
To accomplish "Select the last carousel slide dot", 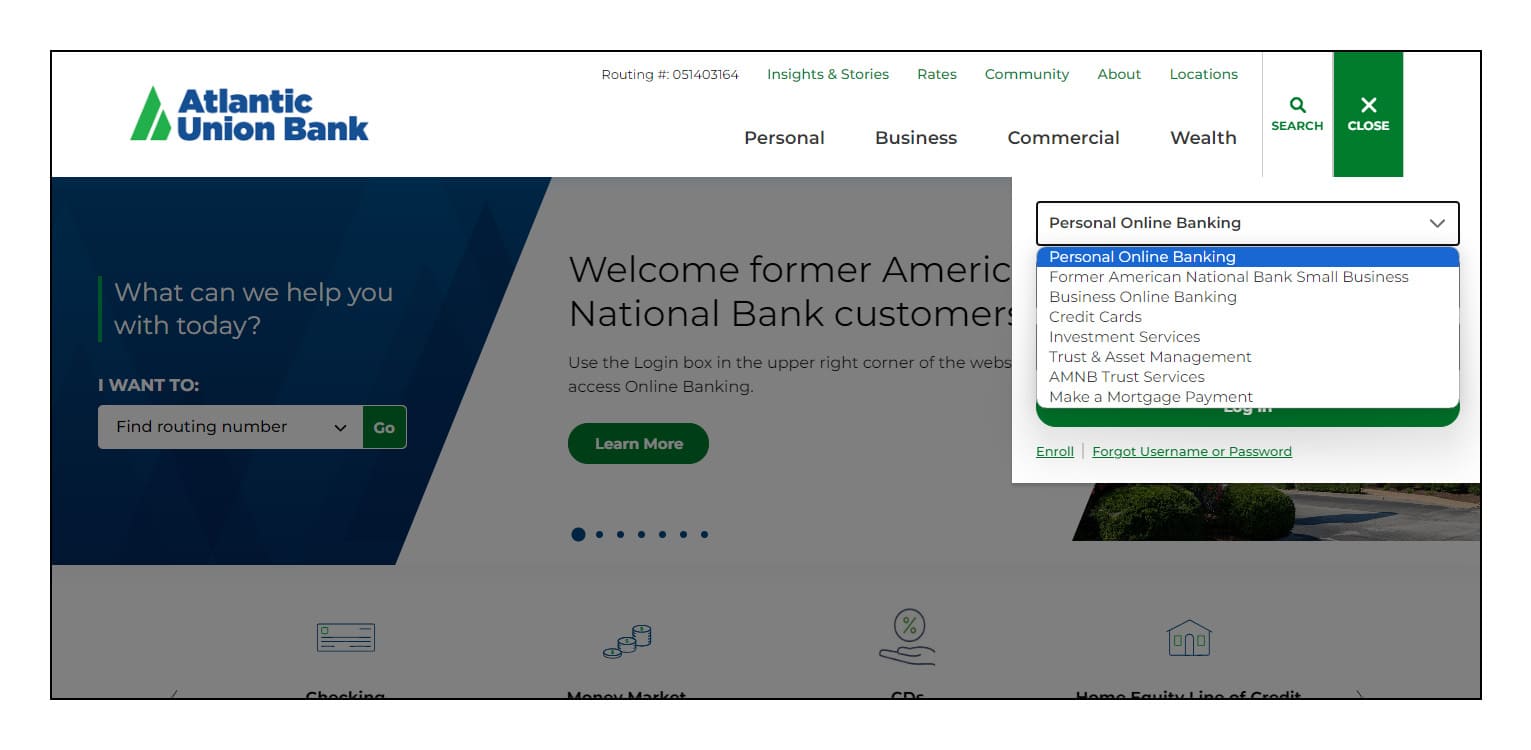I will tap(704, 534).
